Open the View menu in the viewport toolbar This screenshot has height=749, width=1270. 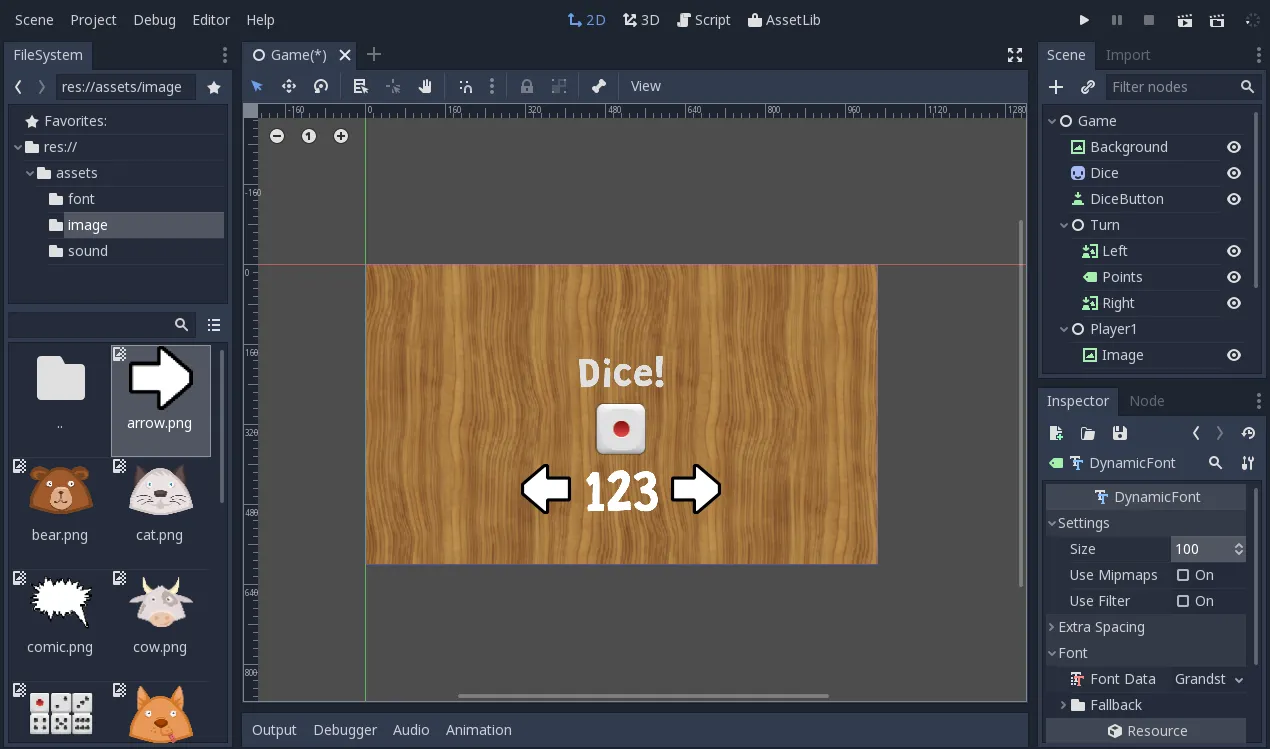tap(645, 86)
